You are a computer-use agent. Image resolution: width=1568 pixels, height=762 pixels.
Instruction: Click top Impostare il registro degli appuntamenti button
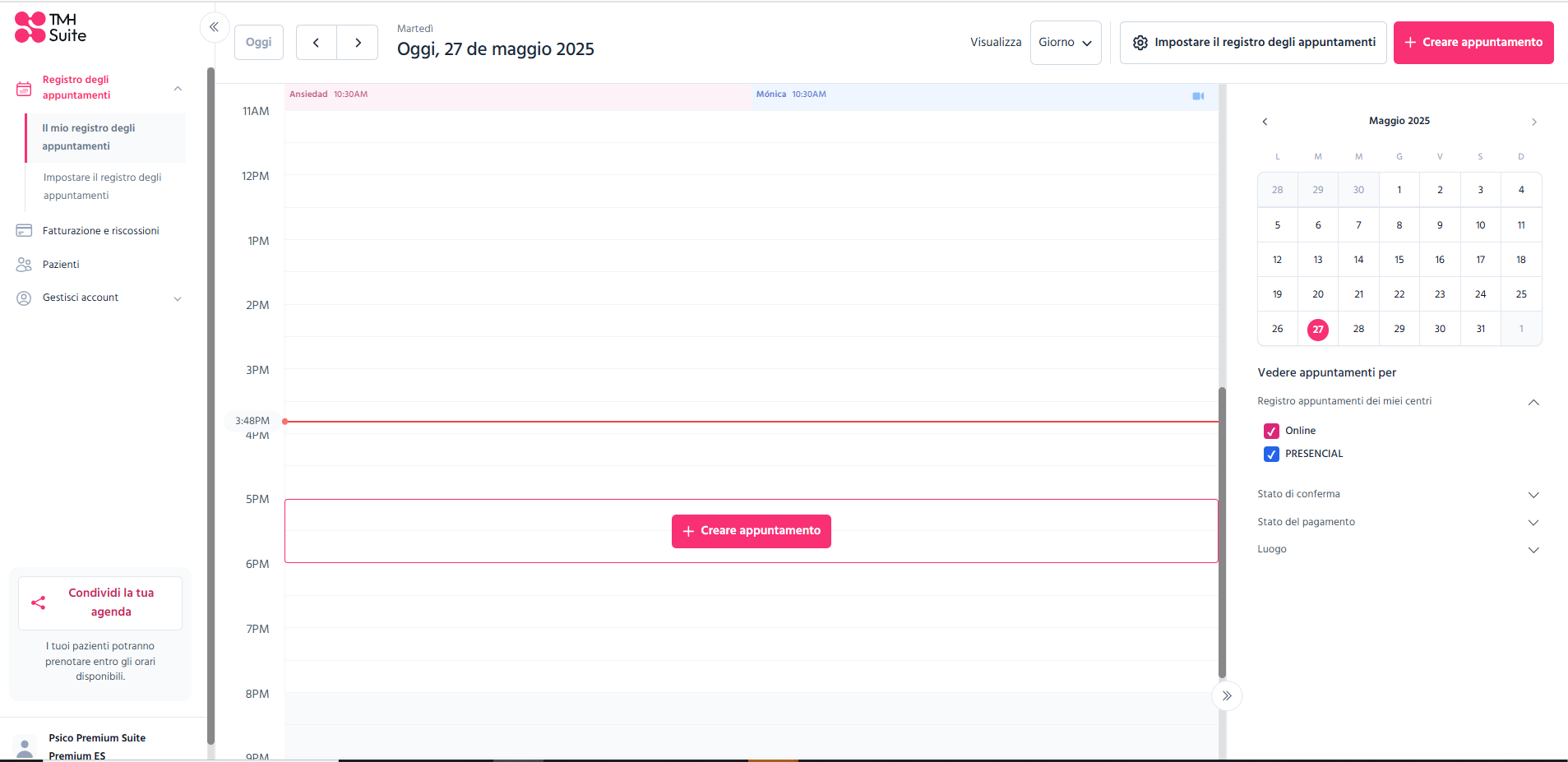click(1252, 43)
